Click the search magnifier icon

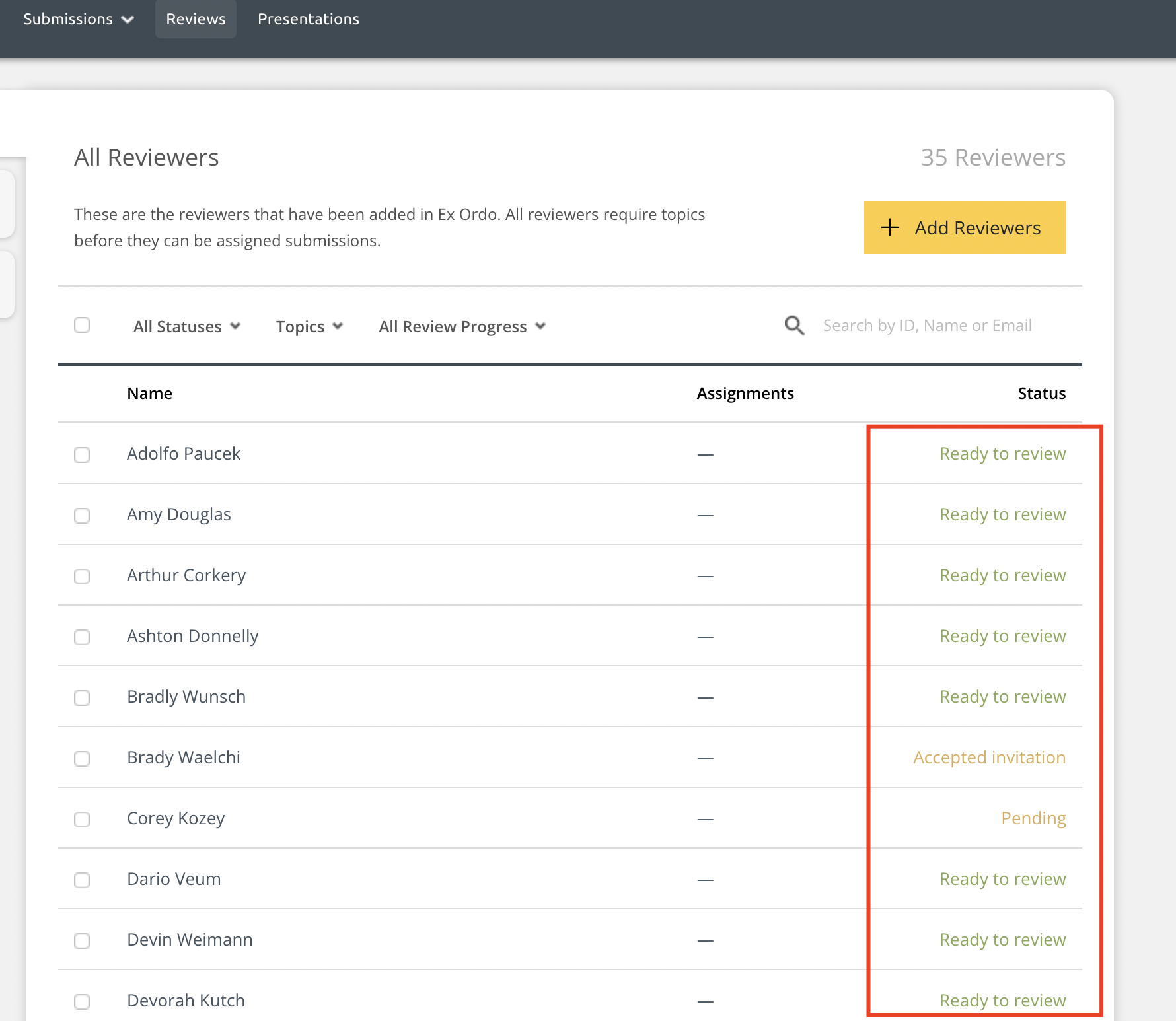point(794,326)
